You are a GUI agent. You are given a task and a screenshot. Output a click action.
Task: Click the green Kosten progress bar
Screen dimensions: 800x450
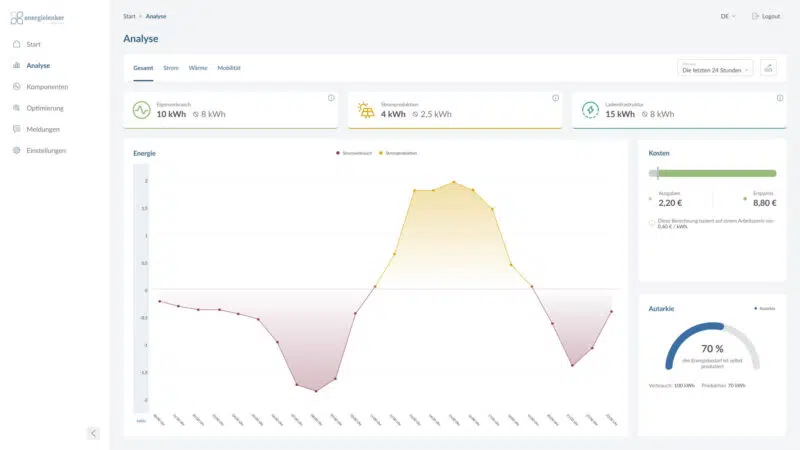click(x=715, y=173)
